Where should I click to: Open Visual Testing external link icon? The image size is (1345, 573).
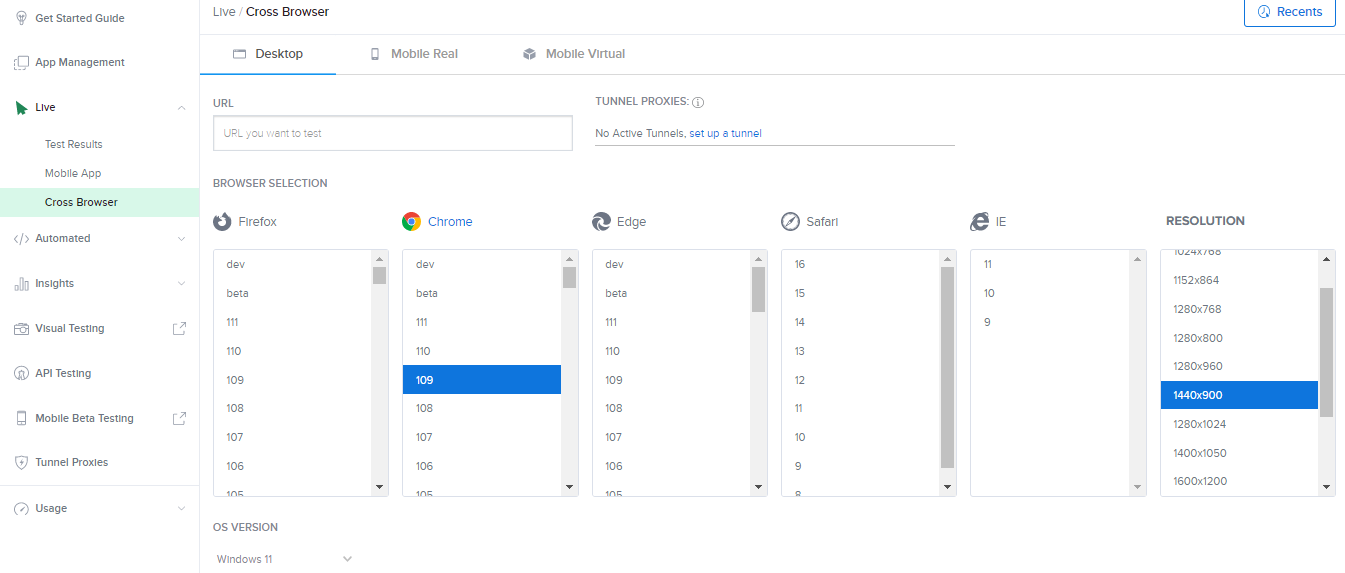click(180, 328)
